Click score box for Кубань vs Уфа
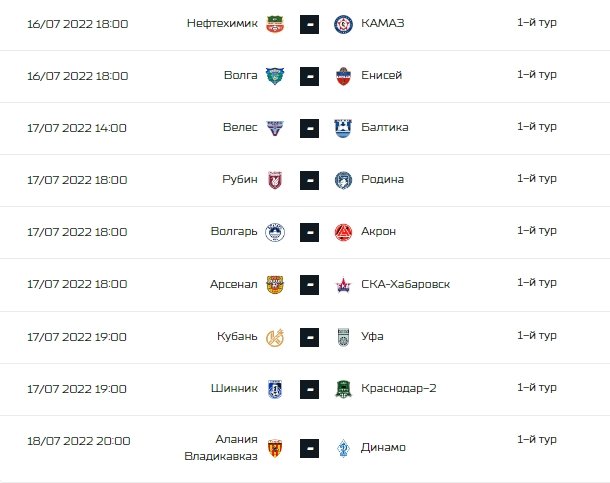Screen dimensions: 610x483 [309, 337]
